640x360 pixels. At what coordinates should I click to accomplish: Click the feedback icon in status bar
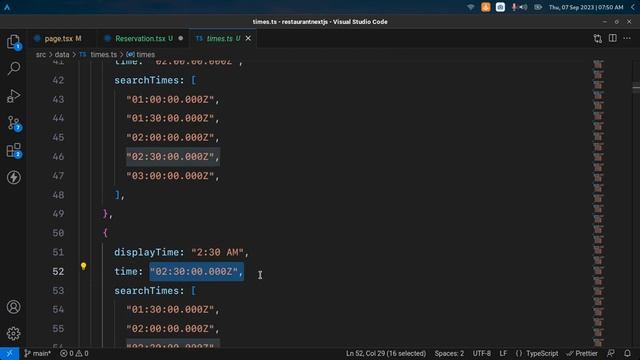click(611, 353)
